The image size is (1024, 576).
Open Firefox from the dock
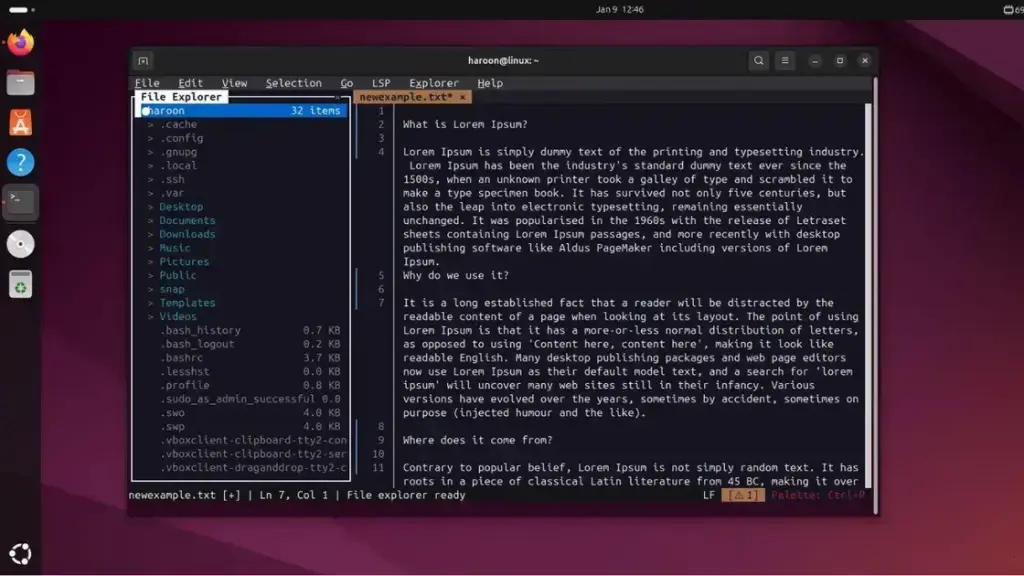tap(20, 42)
